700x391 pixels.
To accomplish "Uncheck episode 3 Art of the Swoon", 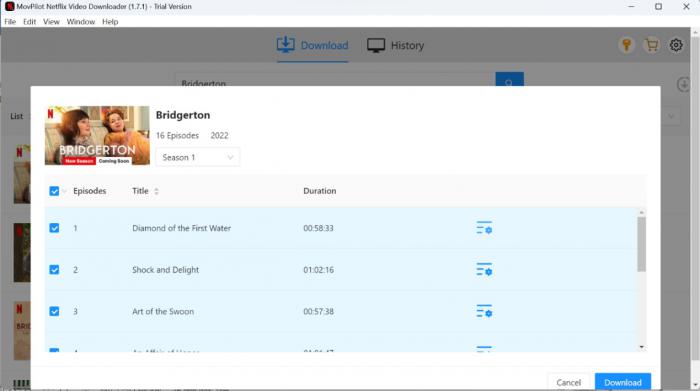I will click(x=54, y=311).
